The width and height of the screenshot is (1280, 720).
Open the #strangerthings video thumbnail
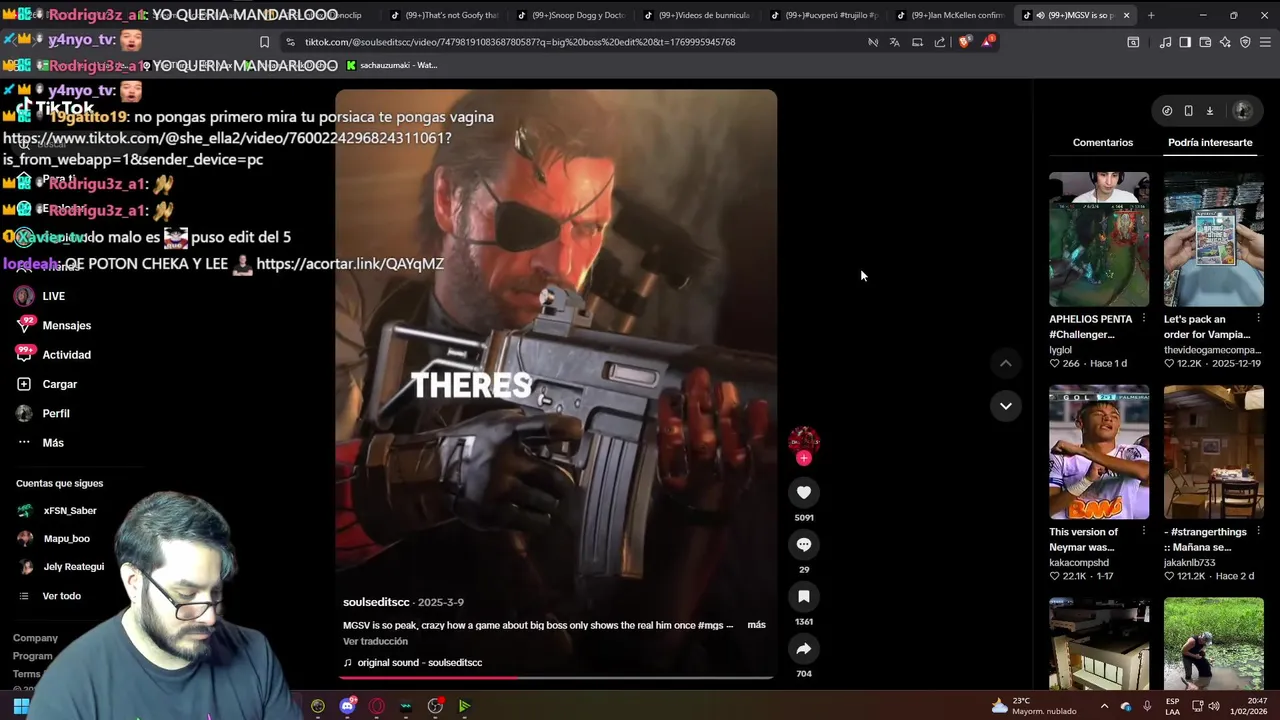(1213, 452)
